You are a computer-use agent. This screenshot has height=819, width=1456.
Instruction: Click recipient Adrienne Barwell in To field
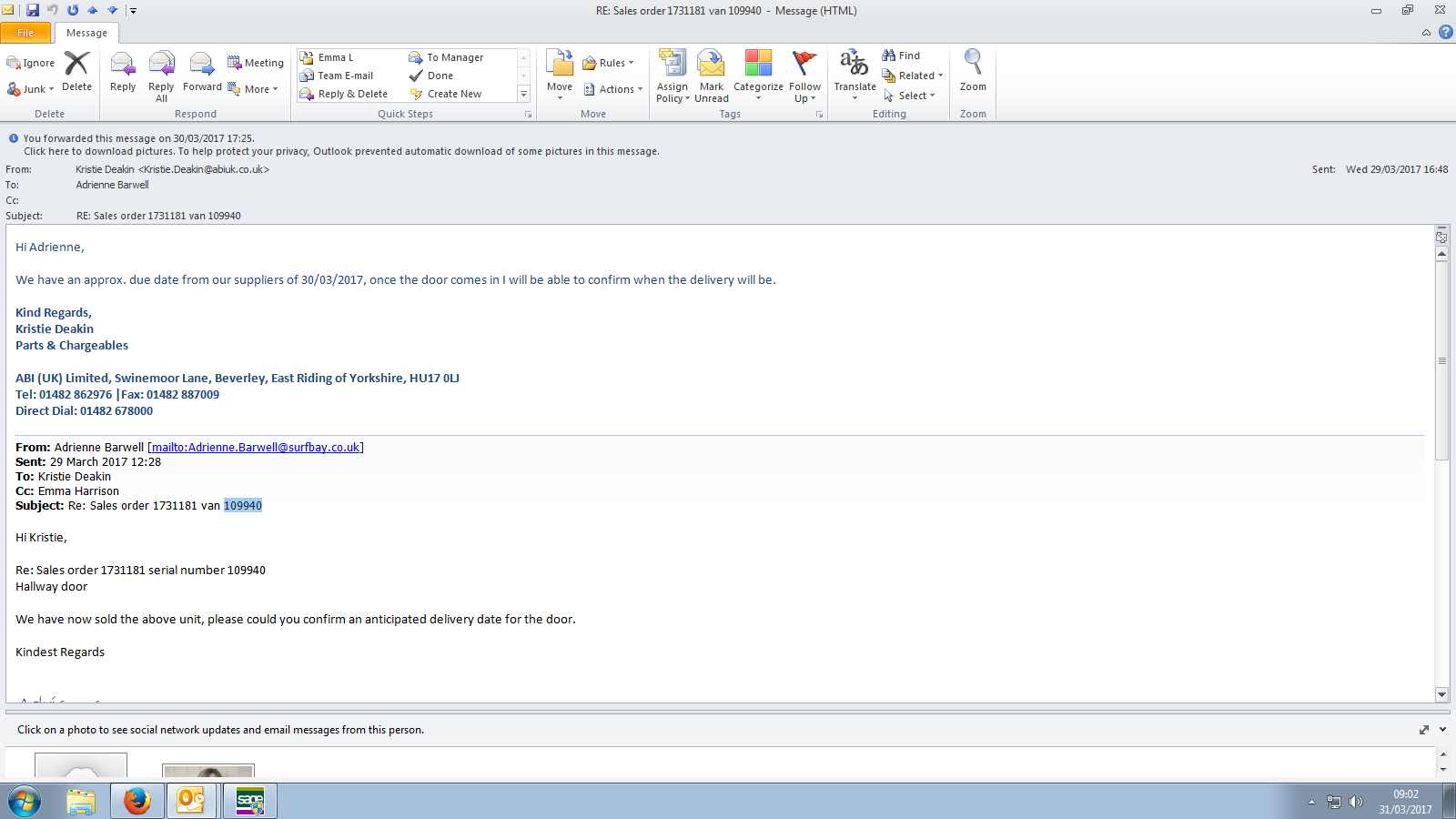point(113,185)
